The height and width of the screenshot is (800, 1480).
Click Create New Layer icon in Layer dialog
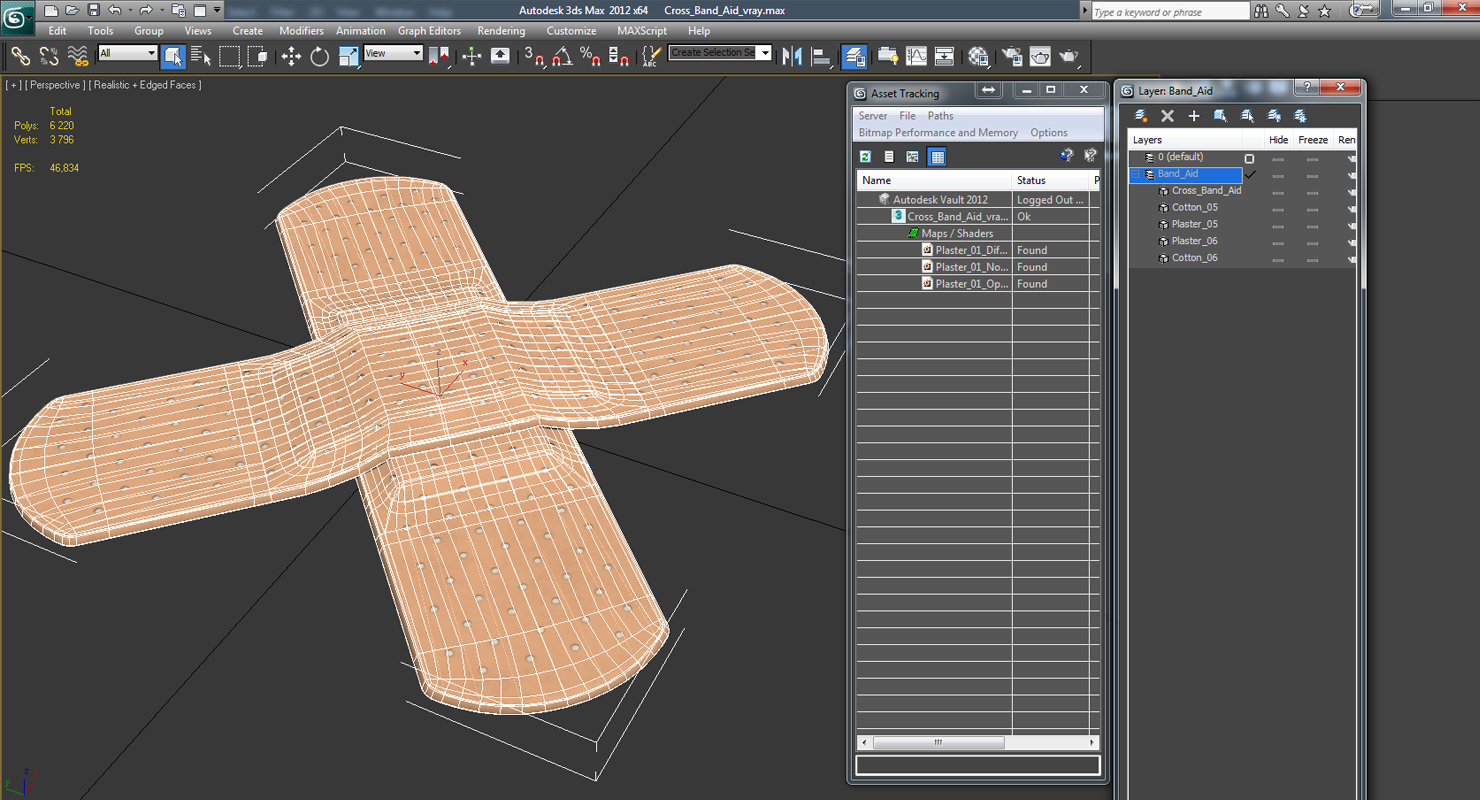pyautogui.click(x=1141, y=116)
